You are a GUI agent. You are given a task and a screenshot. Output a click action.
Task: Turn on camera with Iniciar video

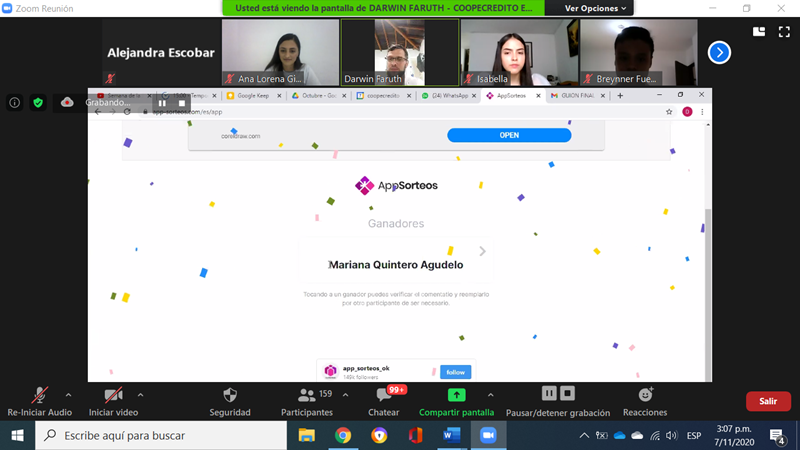pos(113,395)
